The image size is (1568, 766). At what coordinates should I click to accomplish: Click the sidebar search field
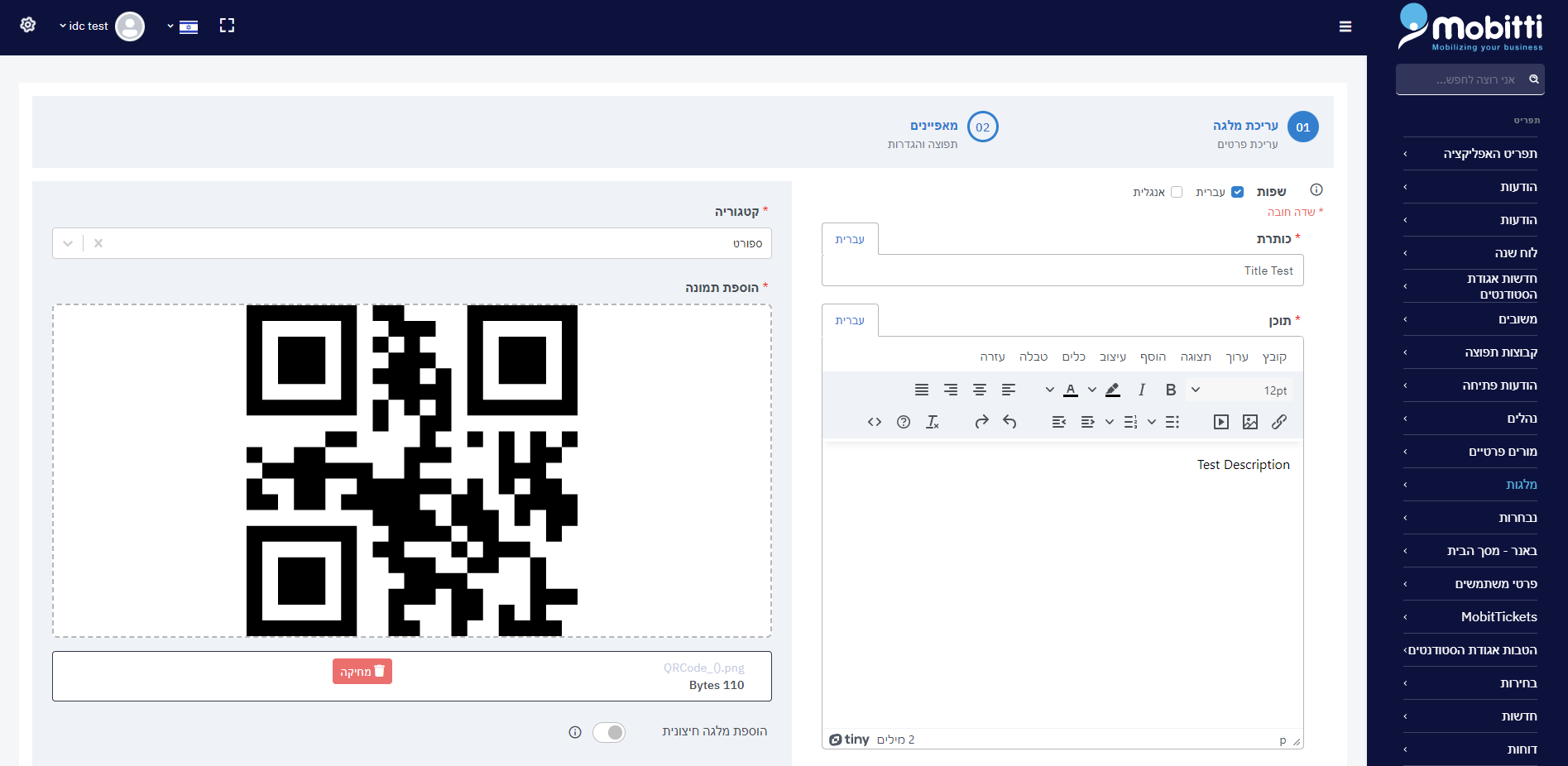(1470, 79)
